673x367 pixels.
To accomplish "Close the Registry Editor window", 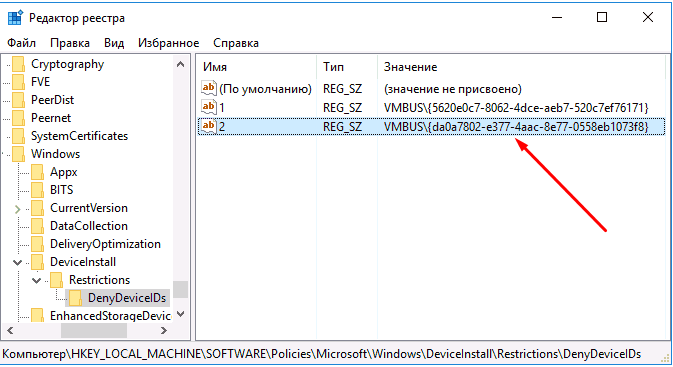I will pos(648,18).
